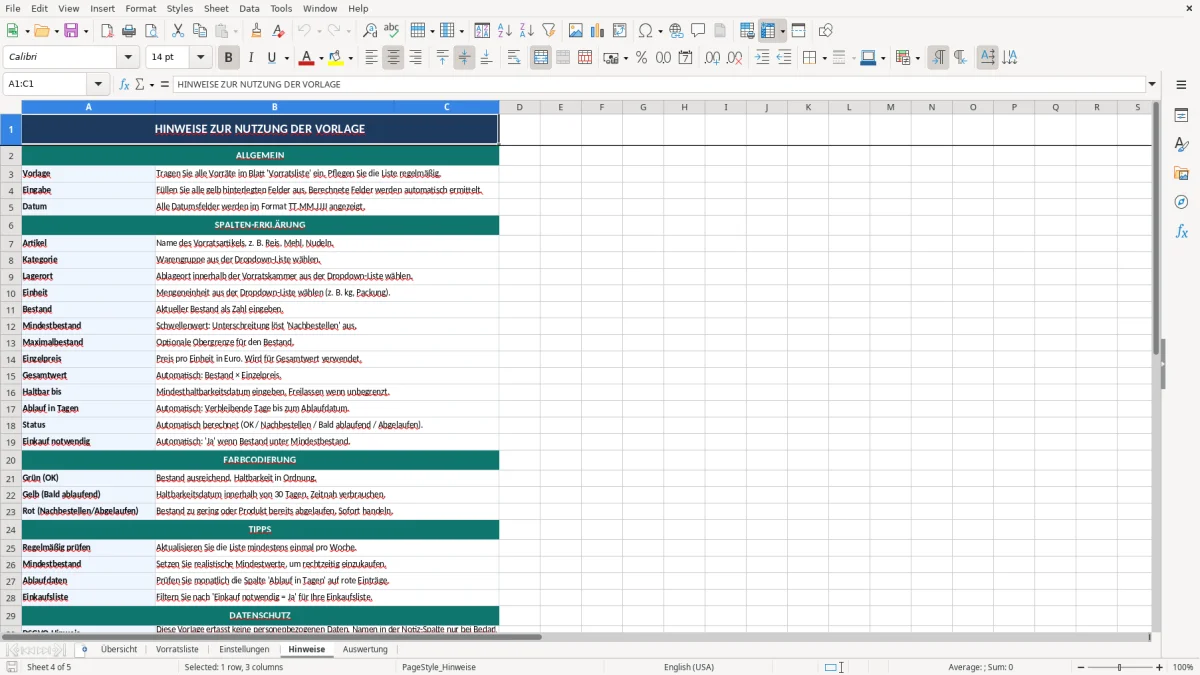
Task: Export directly as PDF
Action: [x=107, y=31]
